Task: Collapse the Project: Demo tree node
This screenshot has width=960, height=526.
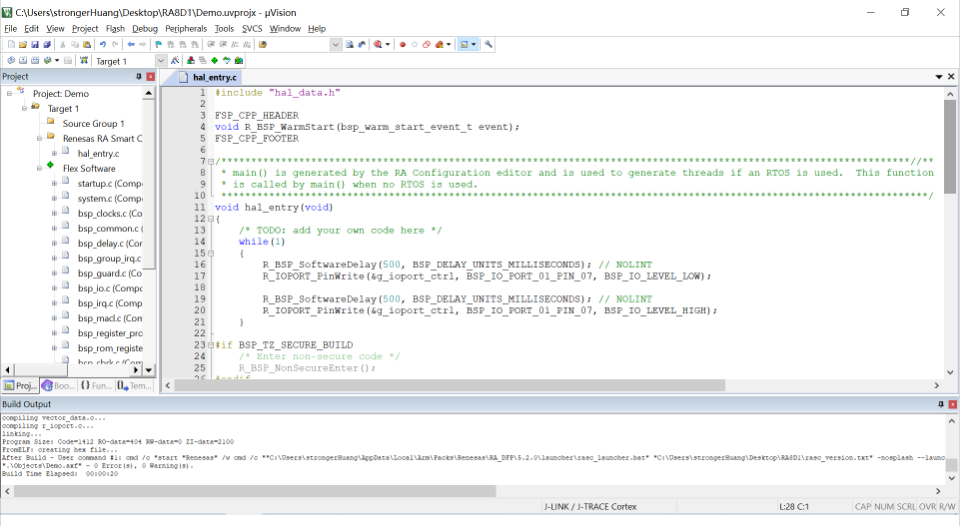Action: point(9,93)
